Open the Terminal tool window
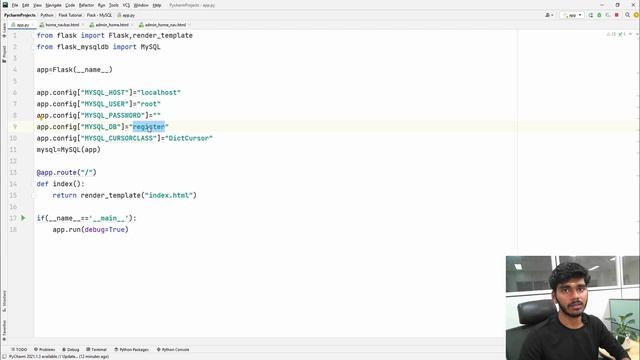Screen dimensions: 640x360 point(96,349)
